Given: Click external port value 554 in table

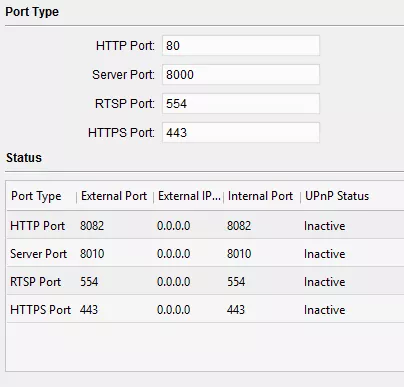Looking at the screenshot, I should pyautogui.click(x=89, y=282).
